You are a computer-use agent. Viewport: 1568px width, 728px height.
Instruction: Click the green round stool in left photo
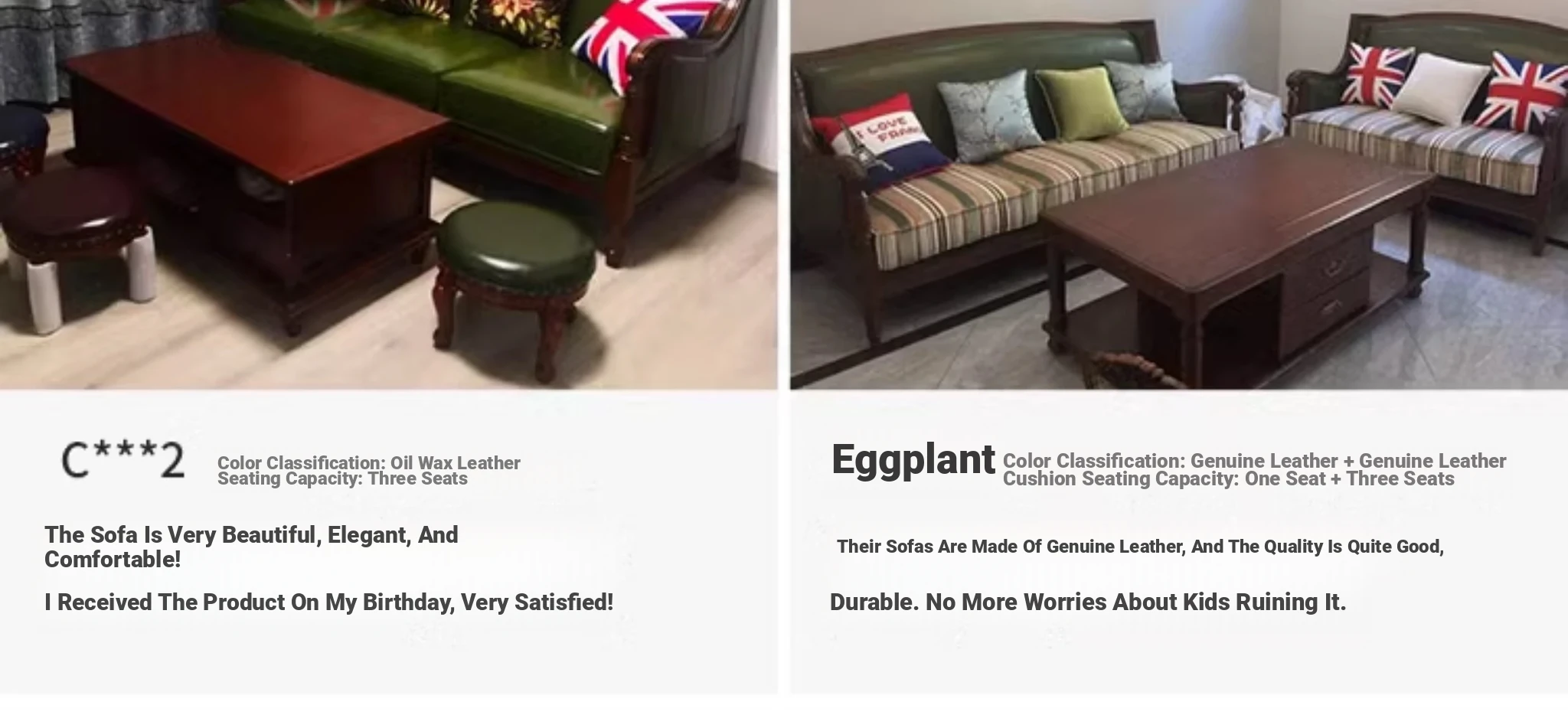[516, 287]
